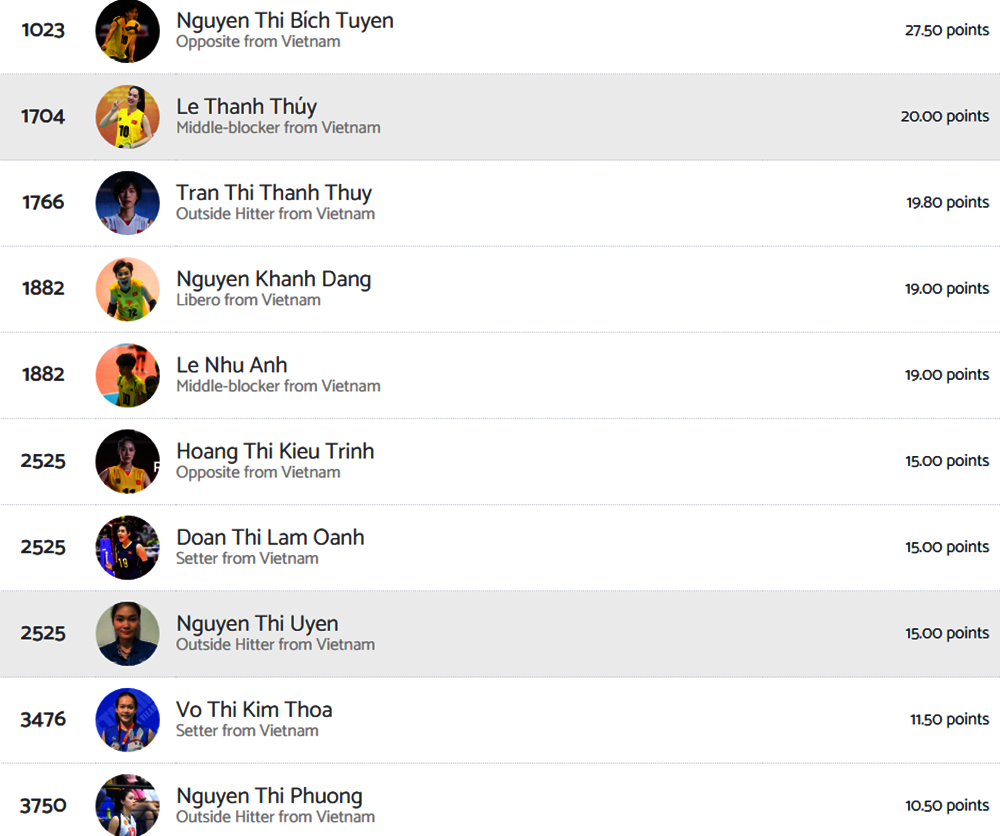Select Nguyen Thi Uyen's profile photo
Viewport: 1000px width, 836px height.
[x=127, y=633]
